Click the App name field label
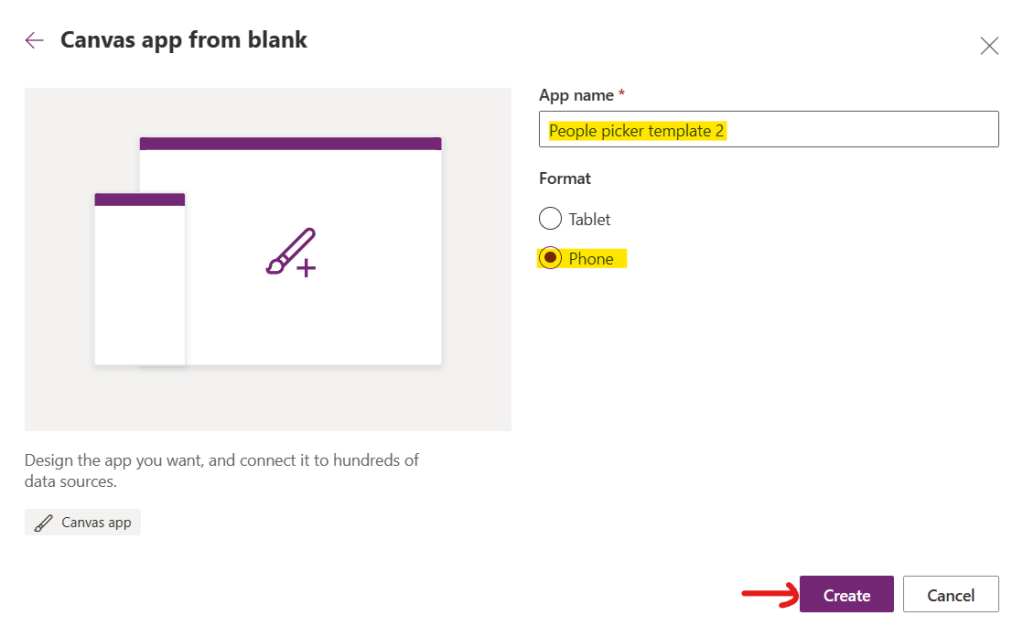The height and width of the screenshot is (637, 1023). 576,95
